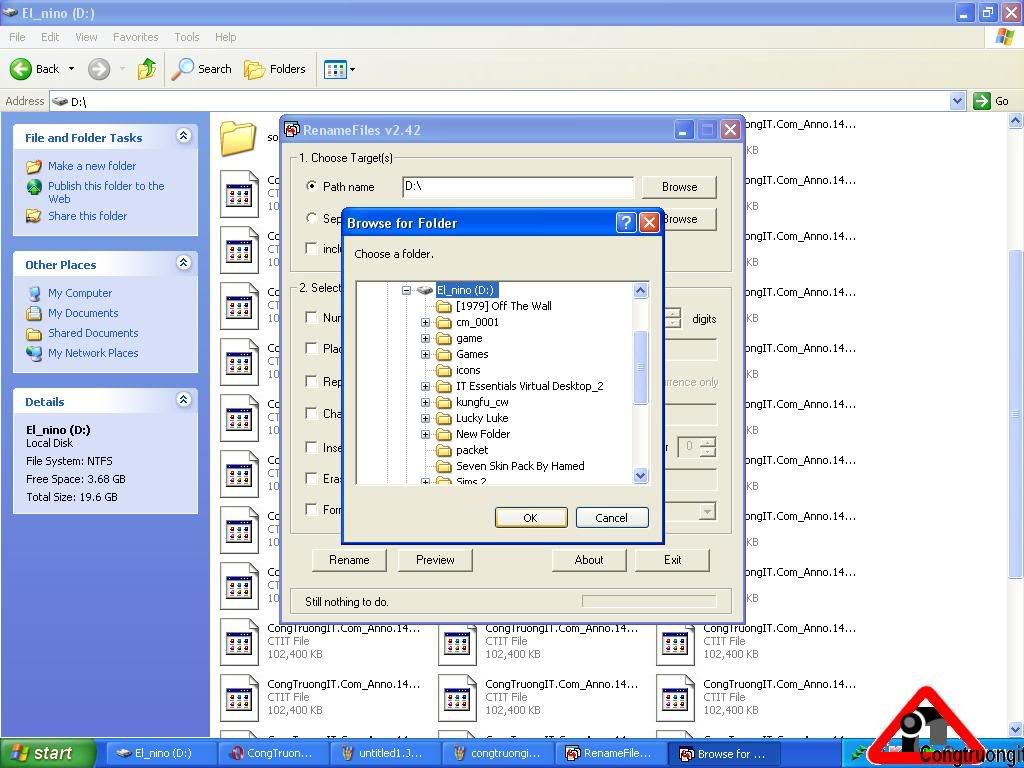
Task: Click the help question mark in Browse dialog
Action: 626,223
